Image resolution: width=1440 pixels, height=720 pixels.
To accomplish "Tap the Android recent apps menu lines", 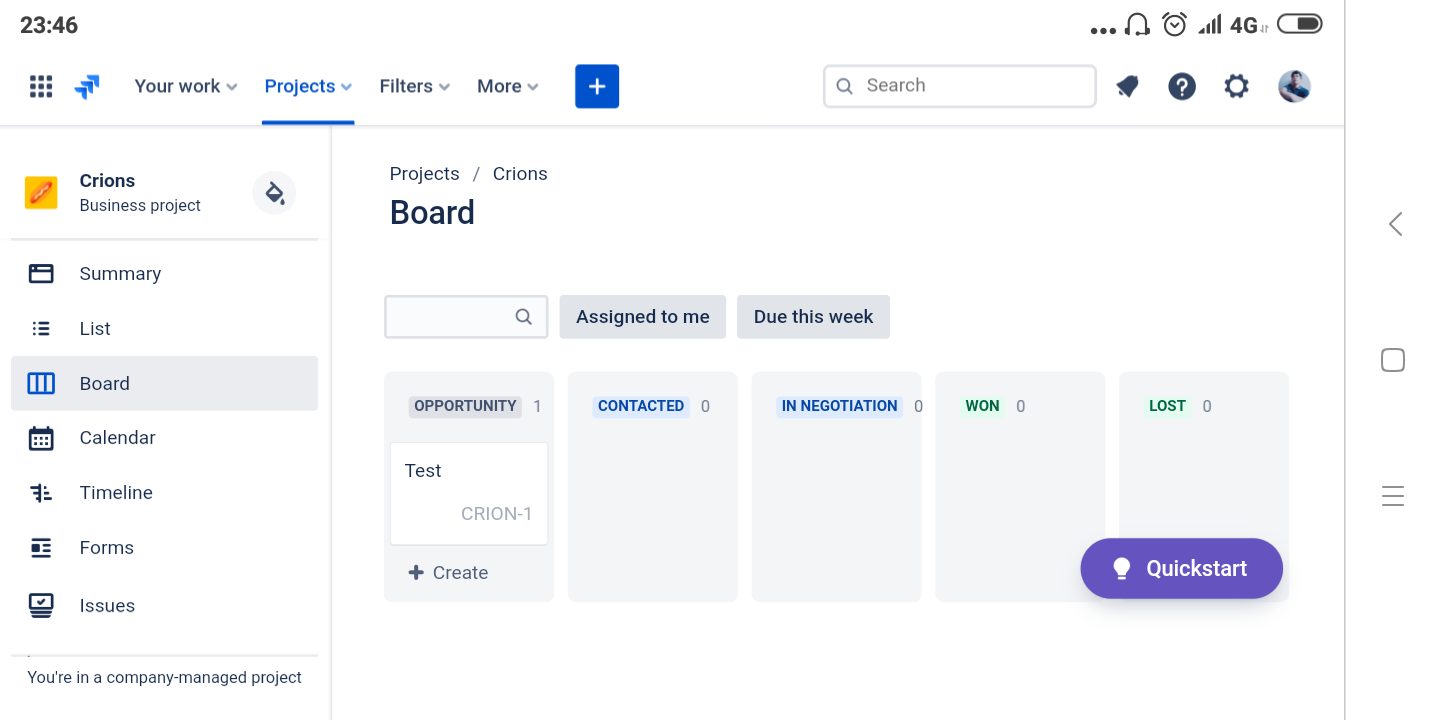I will point(1393,496).
